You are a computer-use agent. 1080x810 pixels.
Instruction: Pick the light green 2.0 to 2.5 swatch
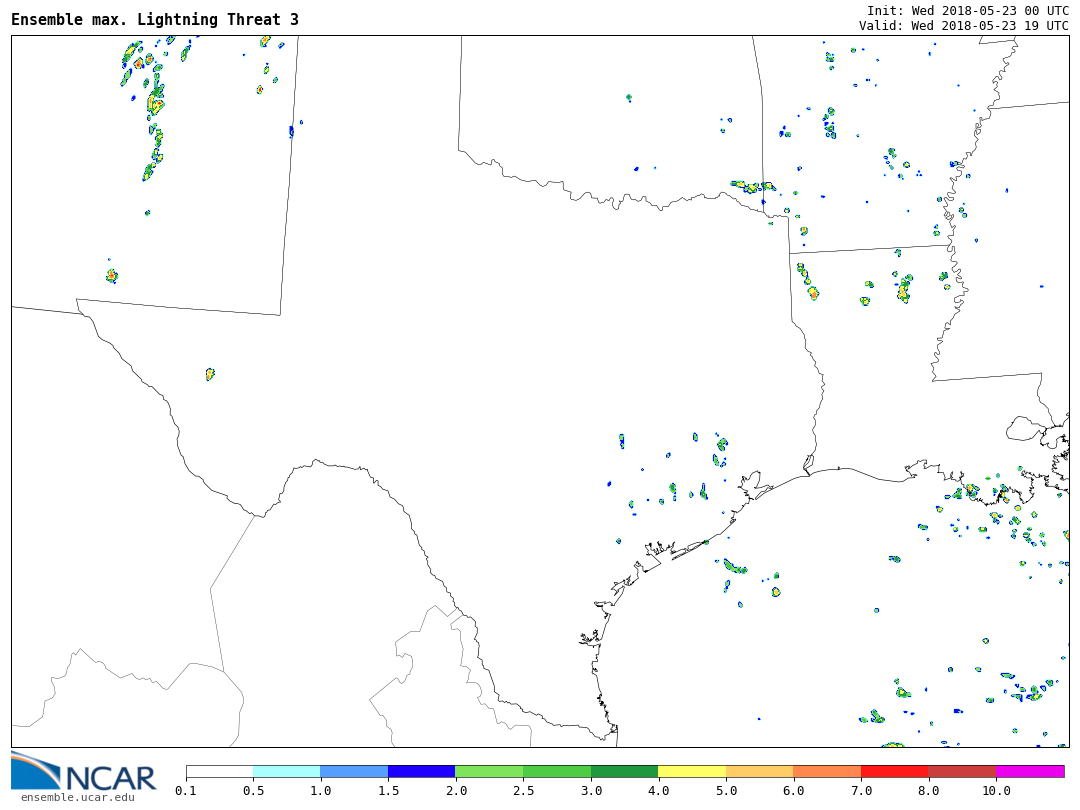pyautogui.click(x=489, y=772)
